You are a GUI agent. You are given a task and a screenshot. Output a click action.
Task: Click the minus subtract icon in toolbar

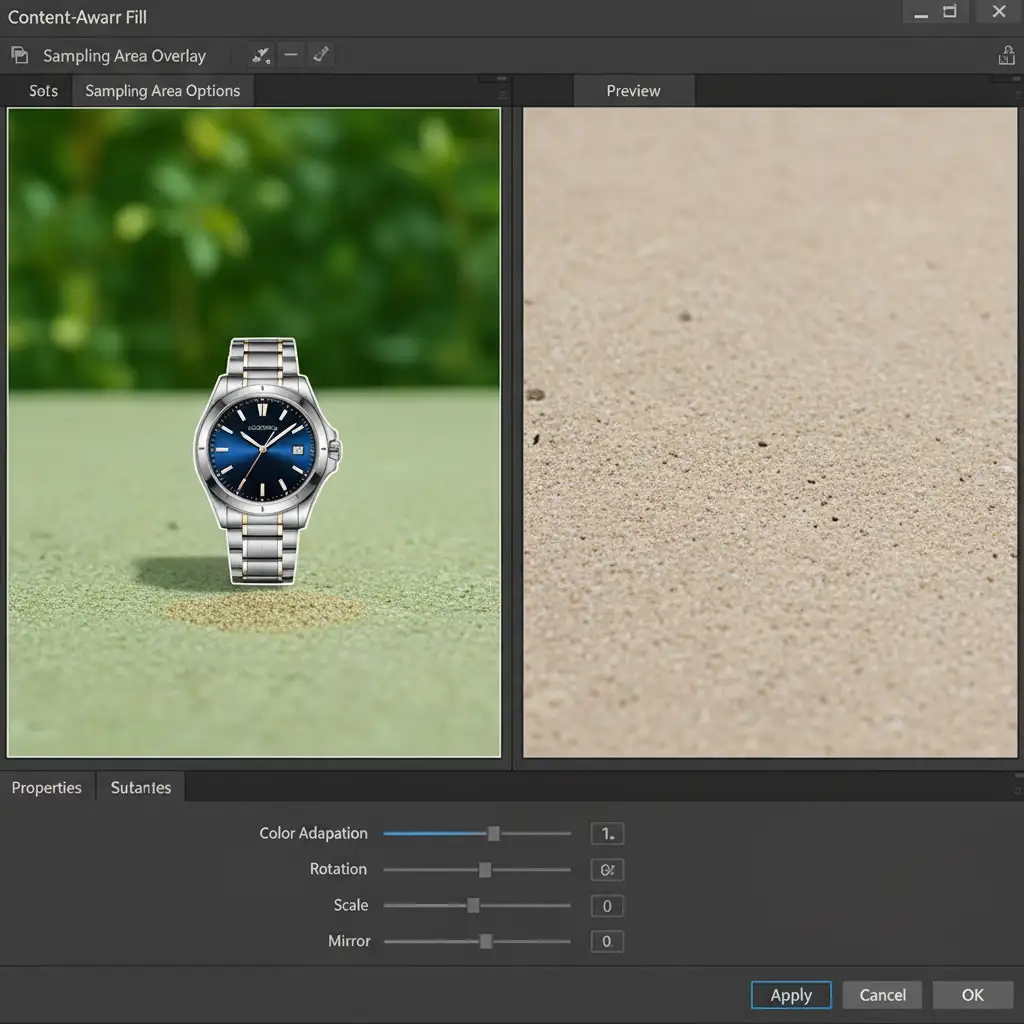[291, 55]
